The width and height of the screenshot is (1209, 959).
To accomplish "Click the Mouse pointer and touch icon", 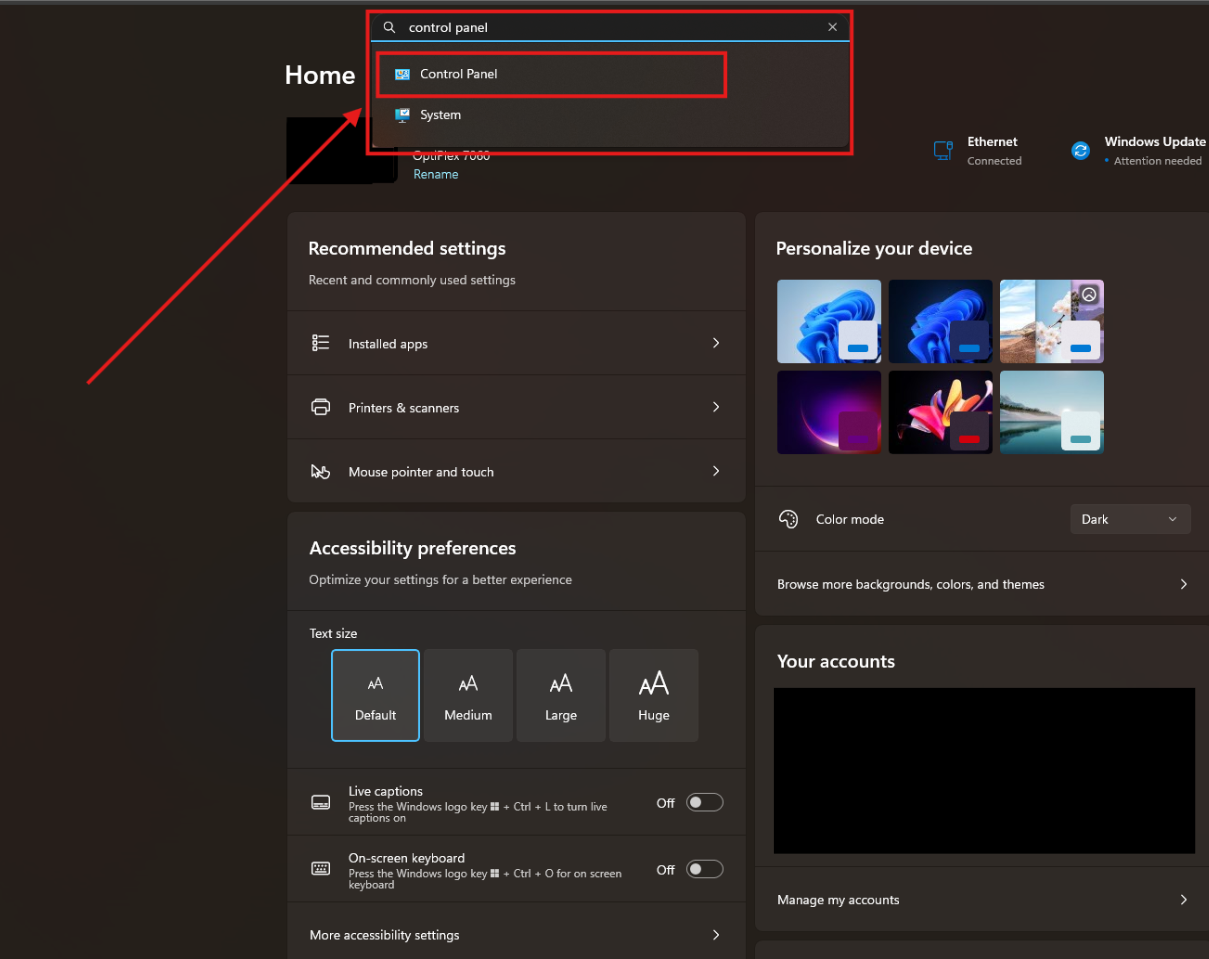I will [320, 471].
